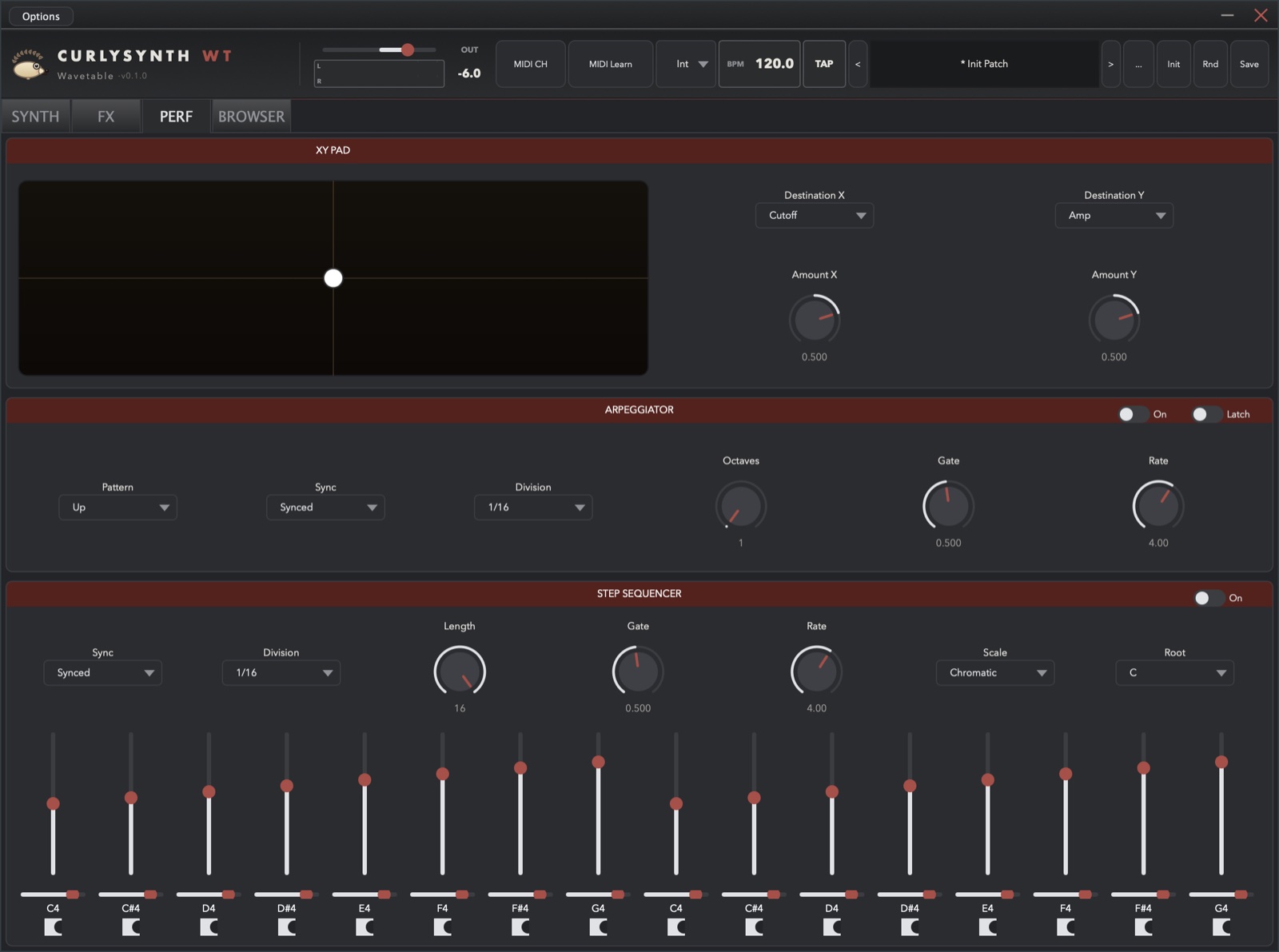Click the Amount X knob

coord(815,320)
